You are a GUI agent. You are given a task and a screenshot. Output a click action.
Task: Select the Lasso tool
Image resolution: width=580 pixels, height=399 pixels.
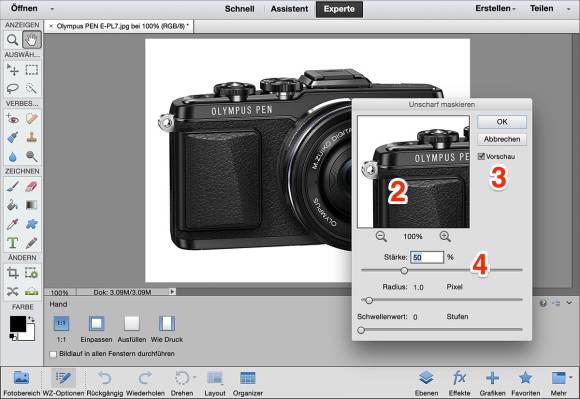click(13, 88)
